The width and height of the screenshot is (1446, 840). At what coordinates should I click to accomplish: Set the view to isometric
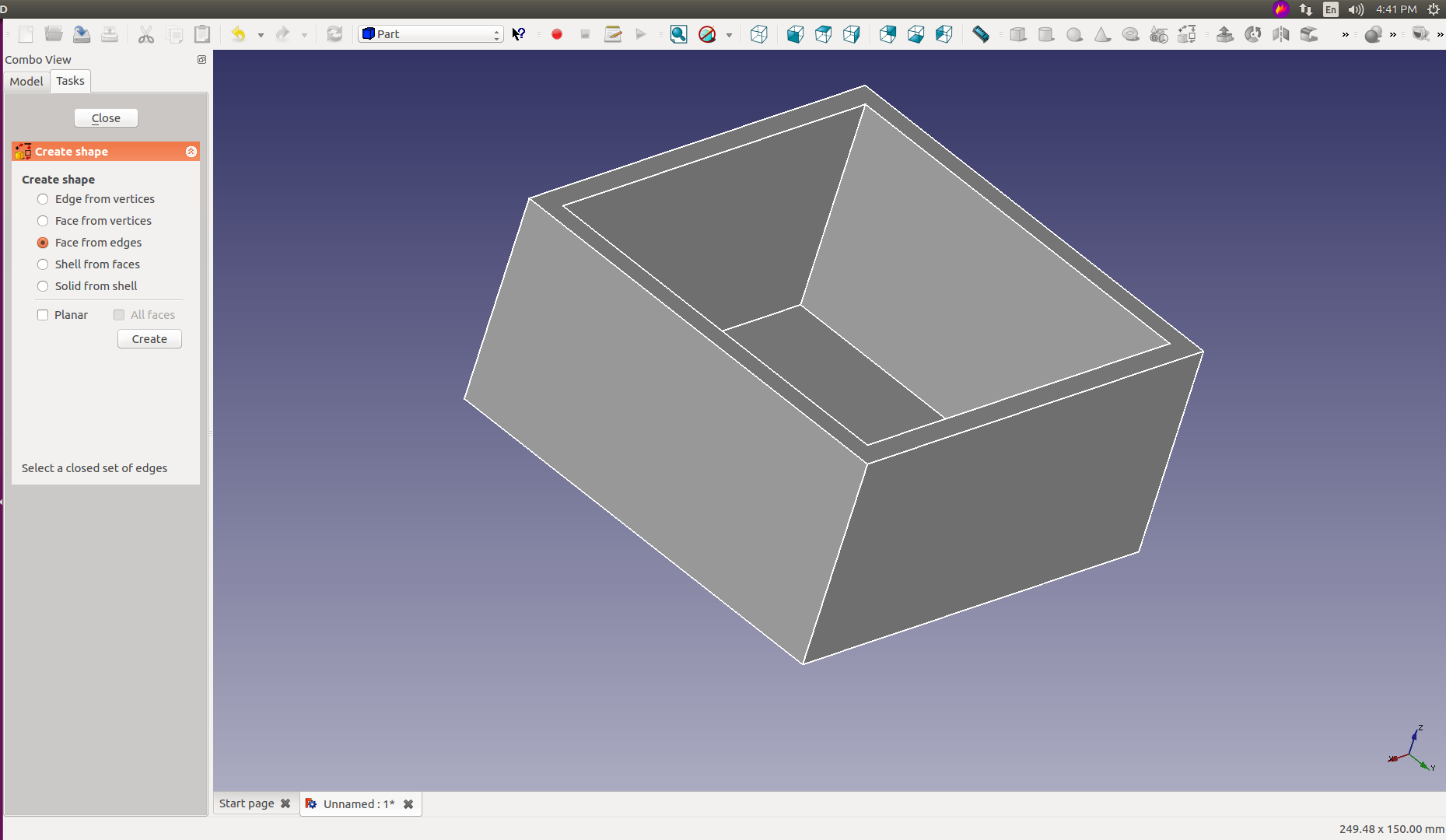coord(758,34)
